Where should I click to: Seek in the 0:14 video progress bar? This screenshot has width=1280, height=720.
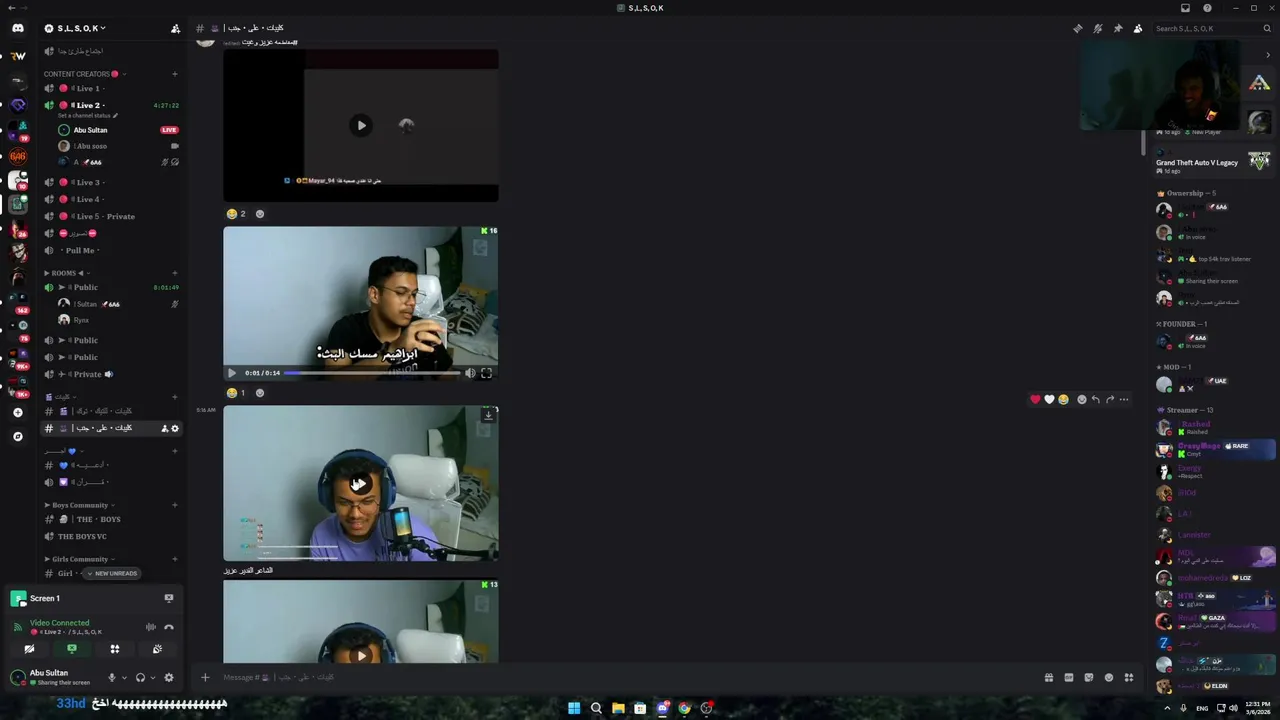coord(372,373)
